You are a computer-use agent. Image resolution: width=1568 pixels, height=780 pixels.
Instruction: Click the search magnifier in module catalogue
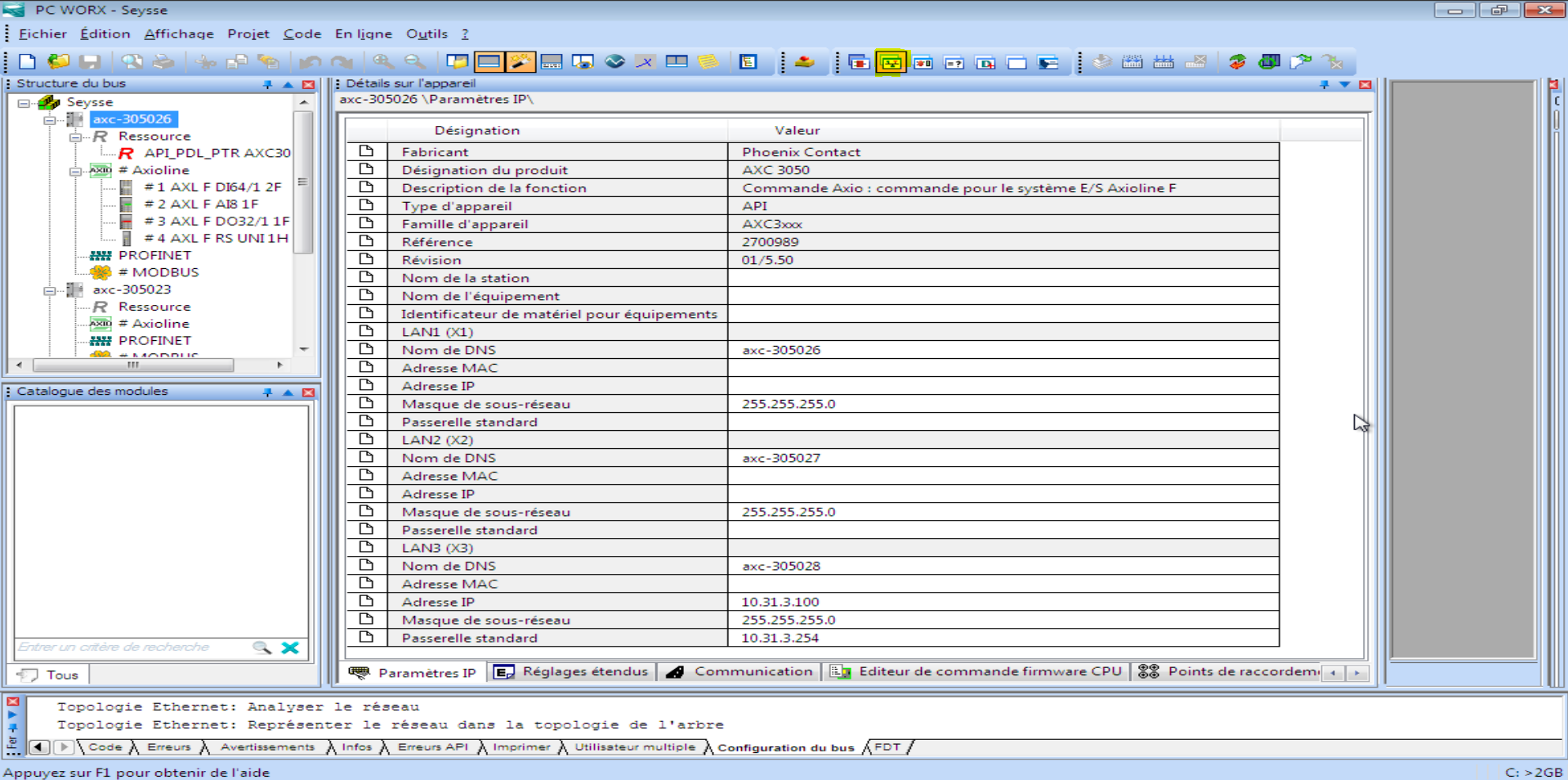click(x=261, y=648)
